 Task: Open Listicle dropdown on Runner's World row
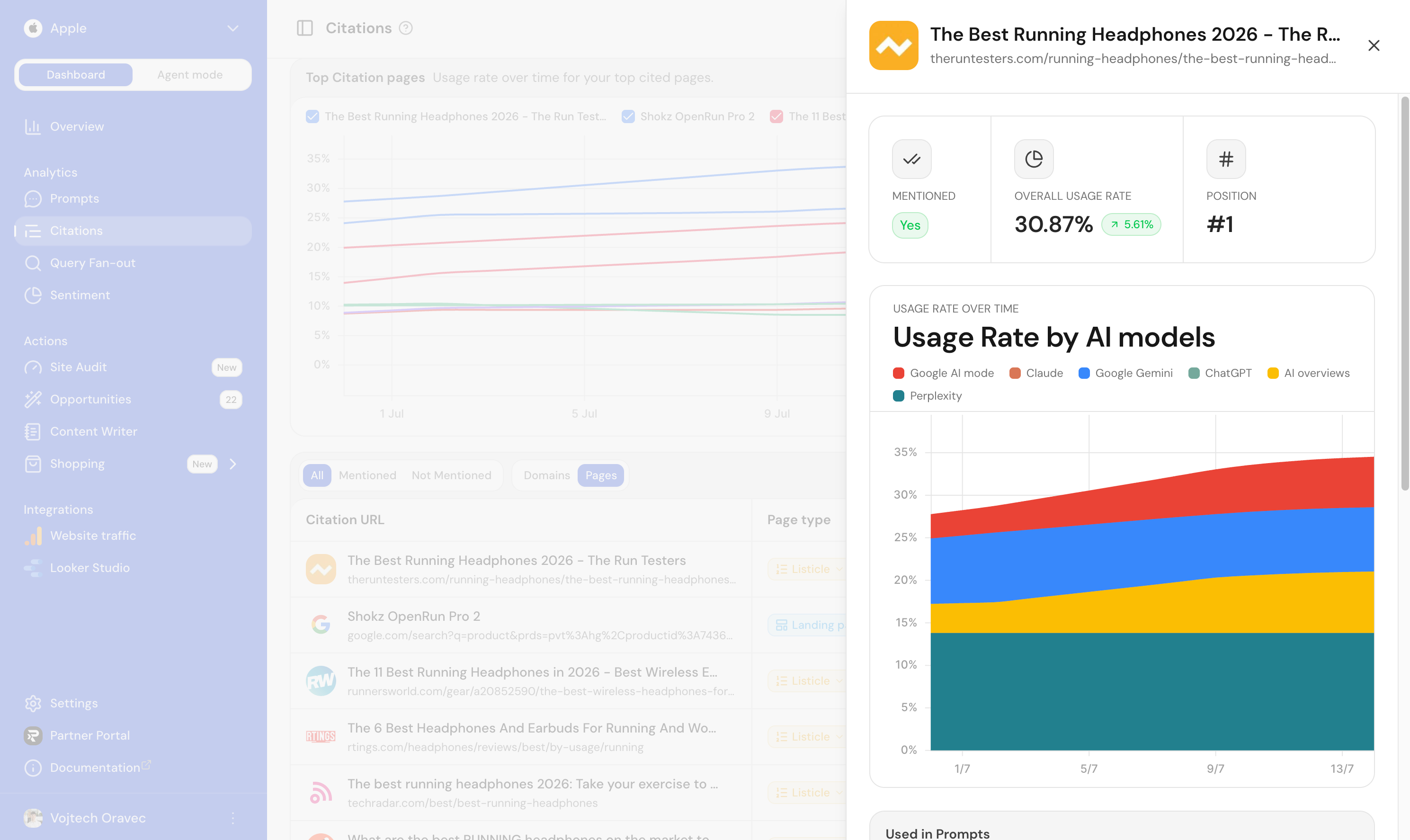pos(807,681)
